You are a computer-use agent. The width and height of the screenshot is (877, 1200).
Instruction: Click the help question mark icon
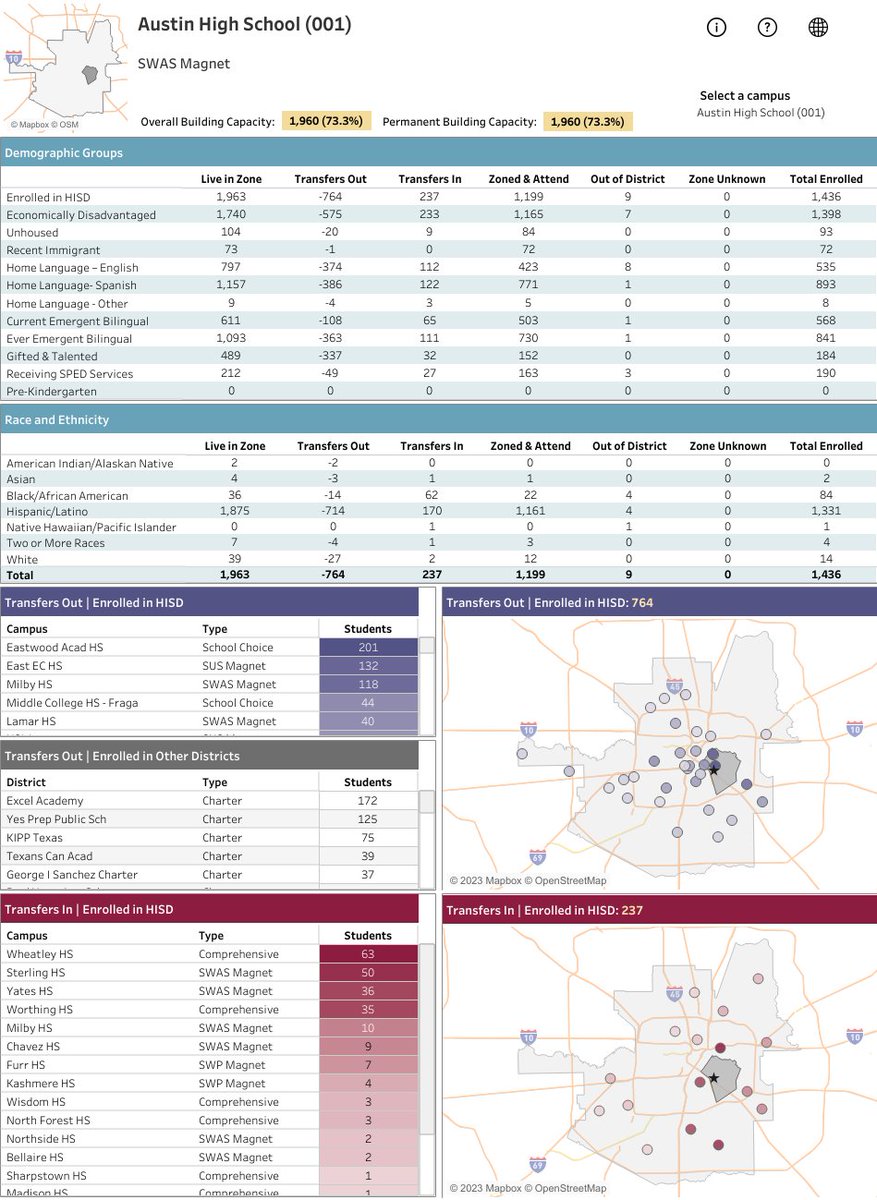(767, 27)
